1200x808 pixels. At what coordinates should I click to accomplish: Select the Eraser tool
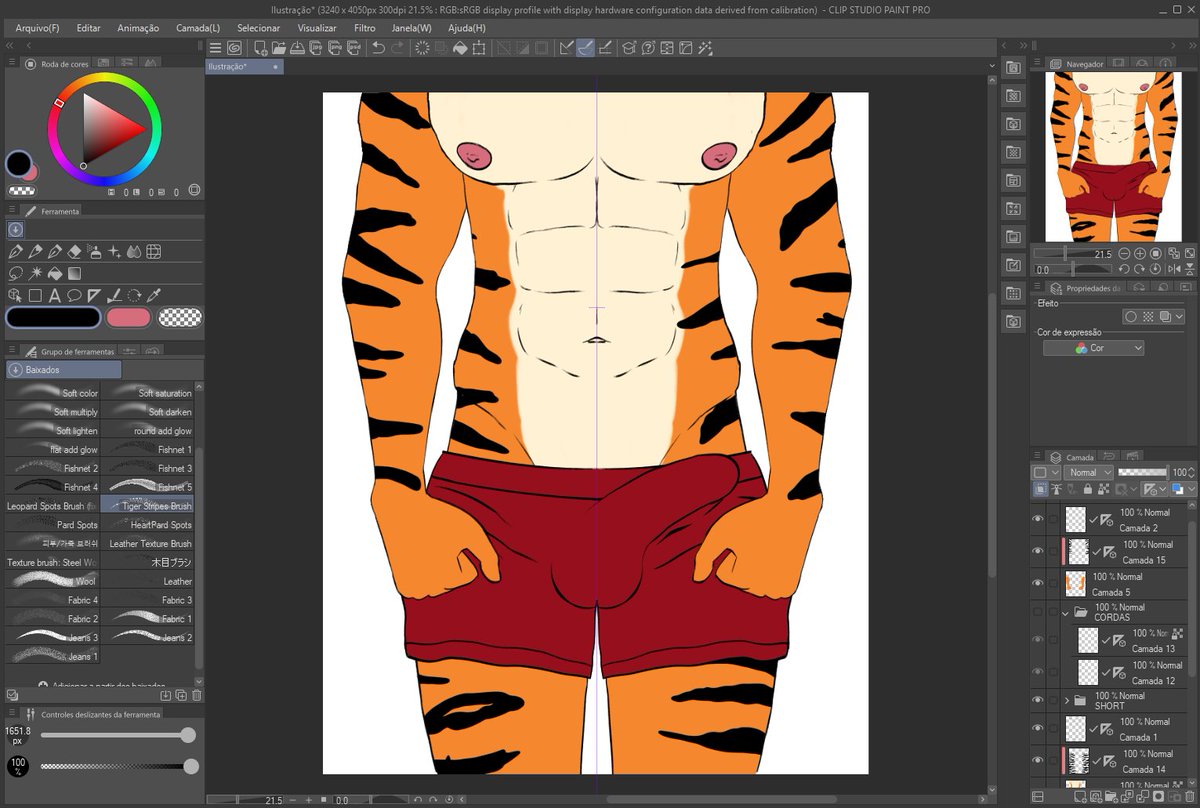(75, 252)
